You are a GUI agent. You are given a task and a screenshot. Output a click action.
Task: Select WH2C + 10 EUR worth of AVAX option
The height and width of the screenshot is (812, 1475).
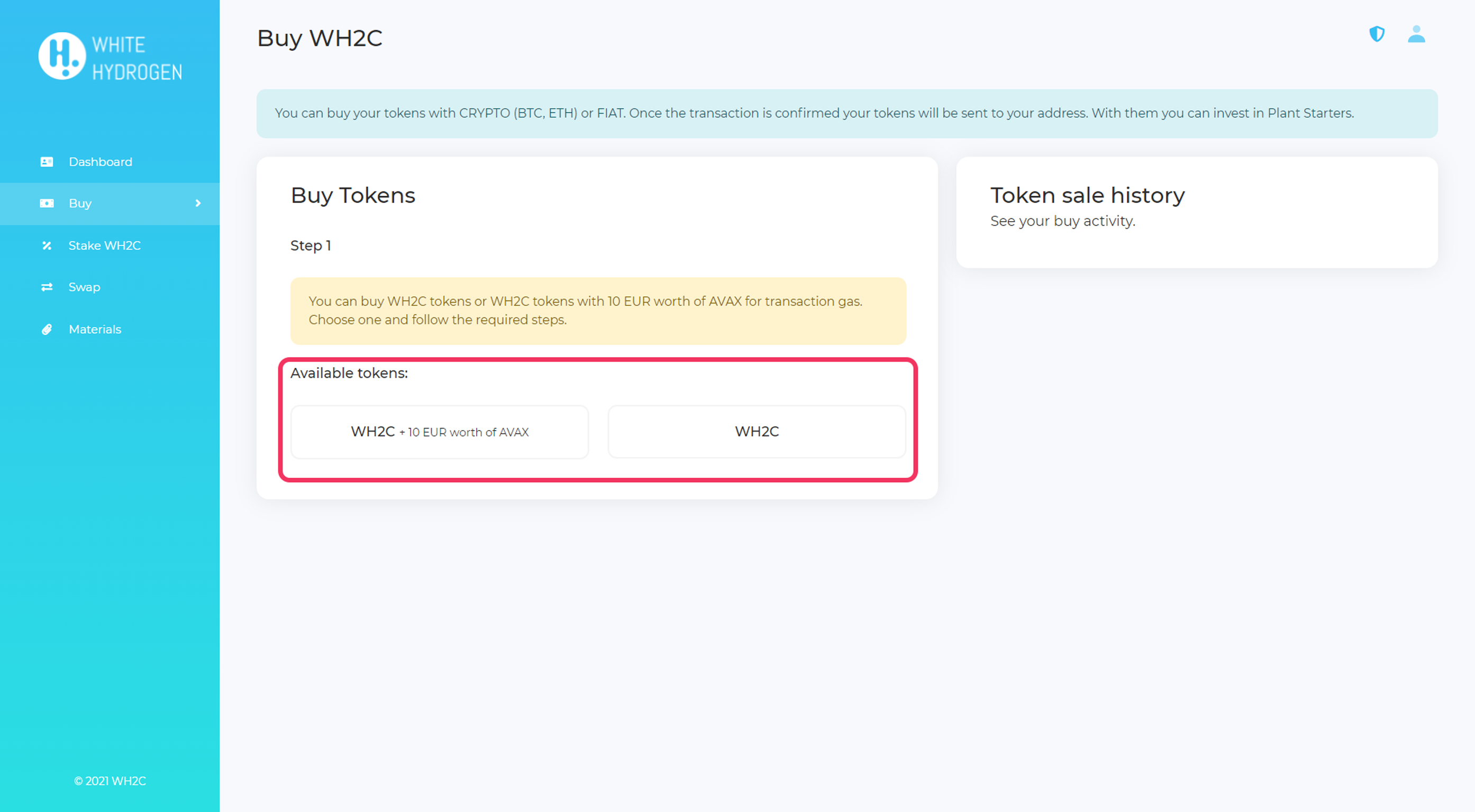pyautogui.click(x=440, y=432)
